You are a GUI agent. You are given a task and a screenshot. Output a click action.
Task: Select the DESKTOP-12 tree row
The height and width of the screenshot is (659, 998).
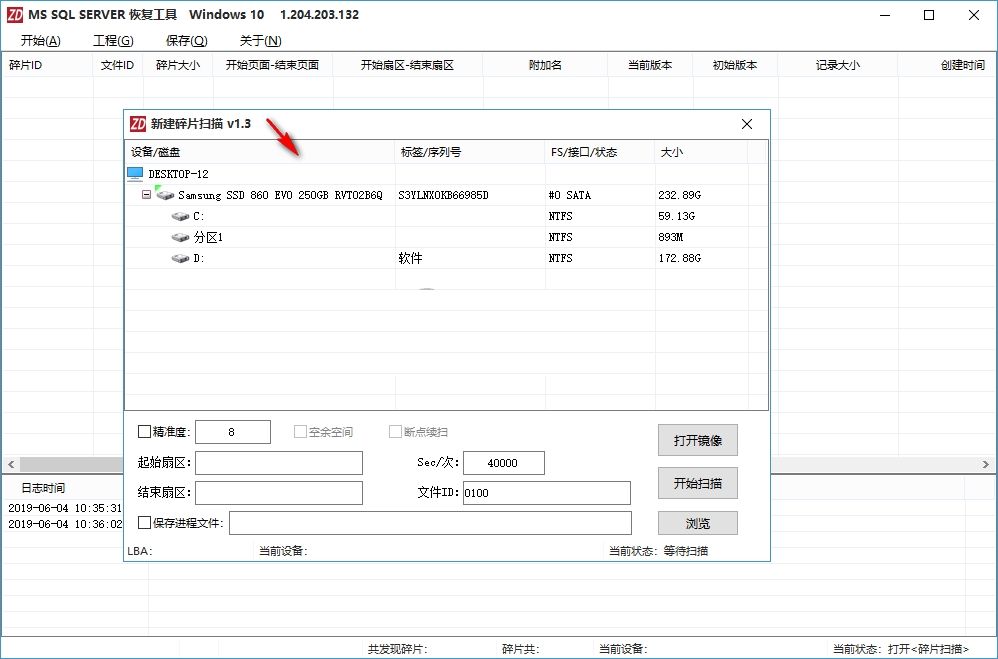pyautogui.click(x=446, y=174)
